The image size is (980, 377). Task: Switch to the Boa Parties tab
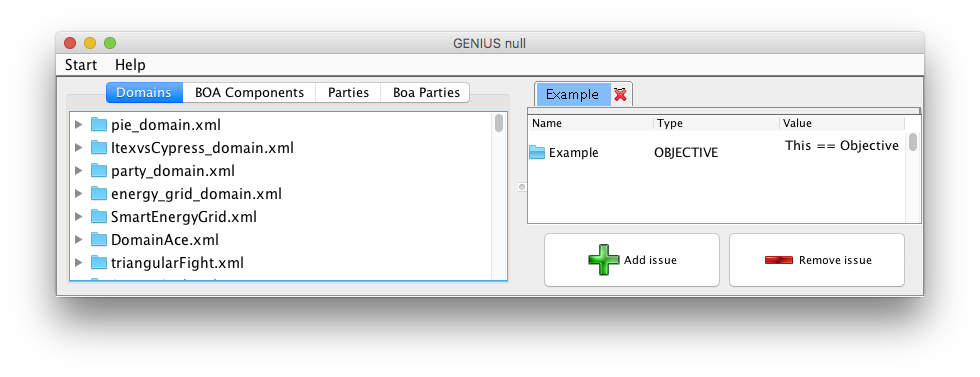426,93
